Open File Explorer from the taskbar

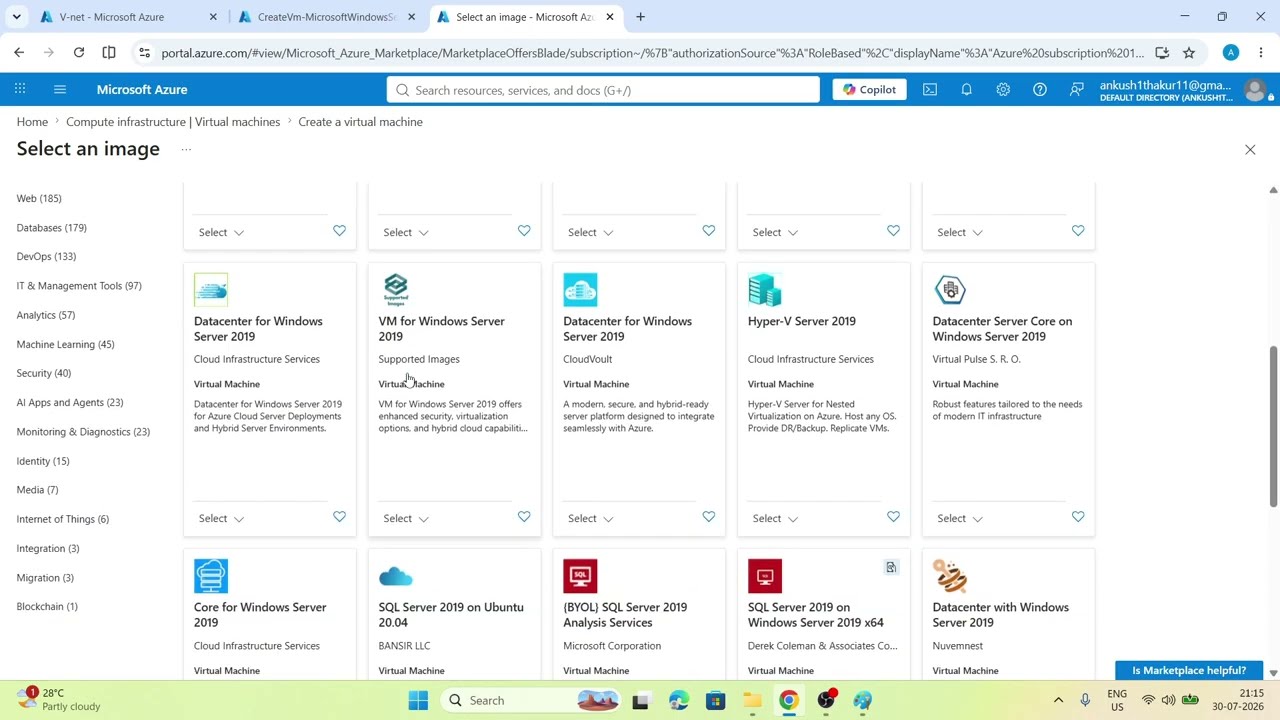click(x=752, y=701)
